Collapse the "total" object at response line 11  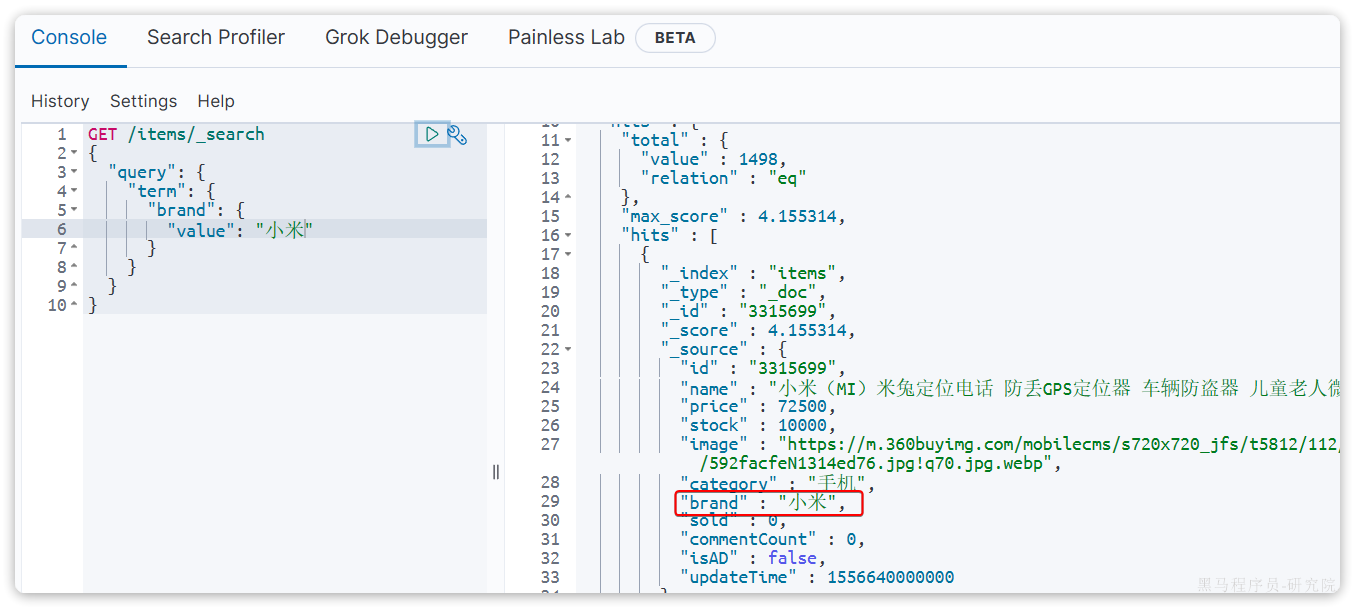point(568,141)
